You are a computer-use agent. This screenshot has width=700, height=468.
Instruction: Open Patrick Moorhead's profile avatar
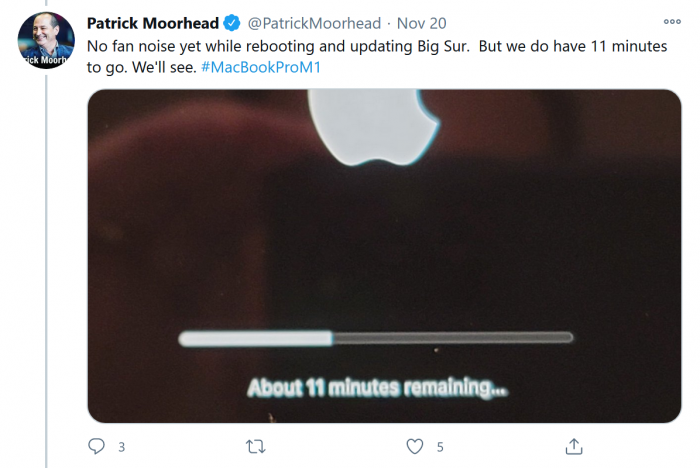pos(47,41)
